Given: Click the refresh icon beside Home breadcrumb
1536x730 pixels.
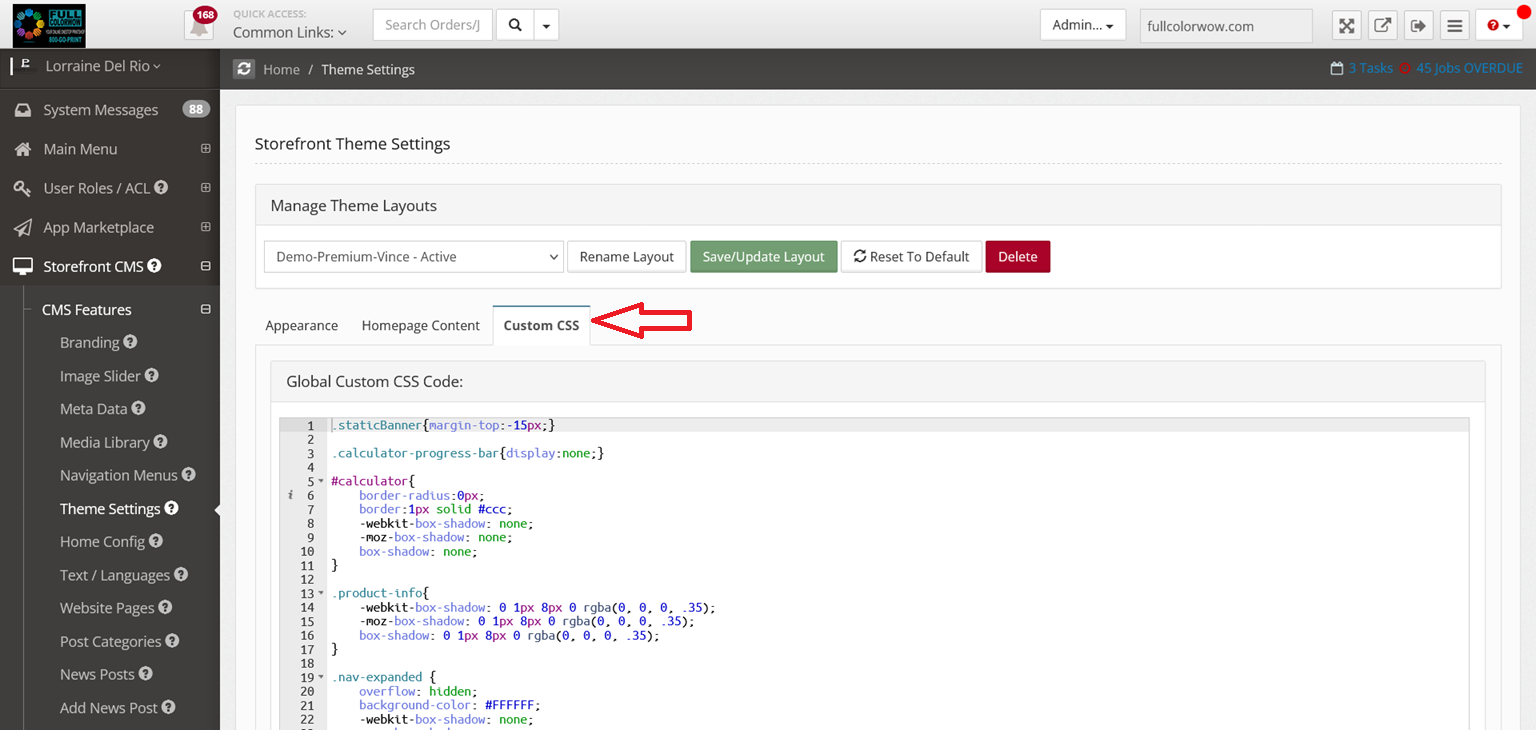Looking at the screenshot, I should [x=244, y=69].
